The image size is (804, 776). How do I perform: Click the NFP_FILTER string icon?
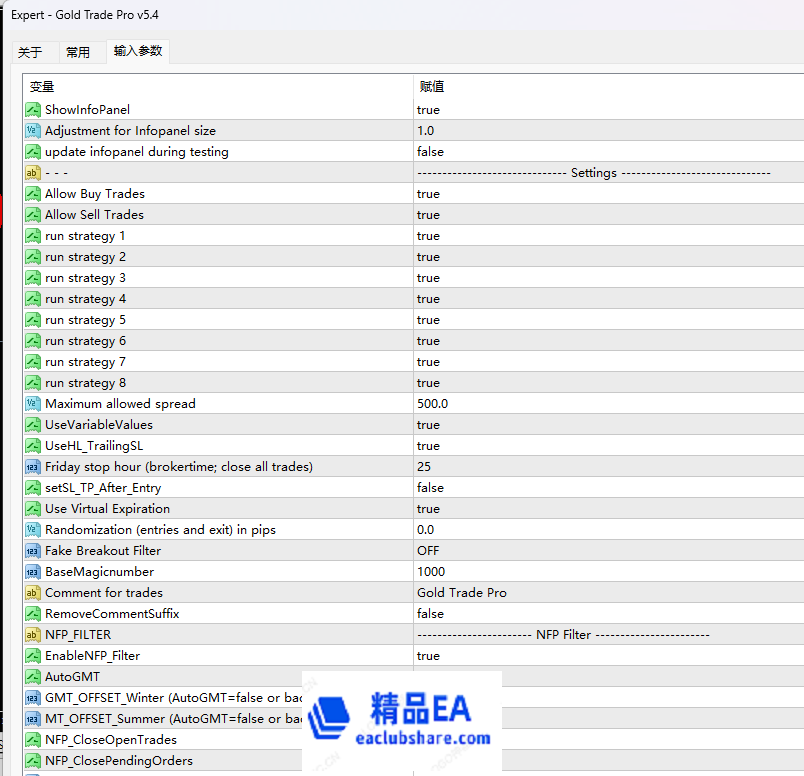point(32,635)
